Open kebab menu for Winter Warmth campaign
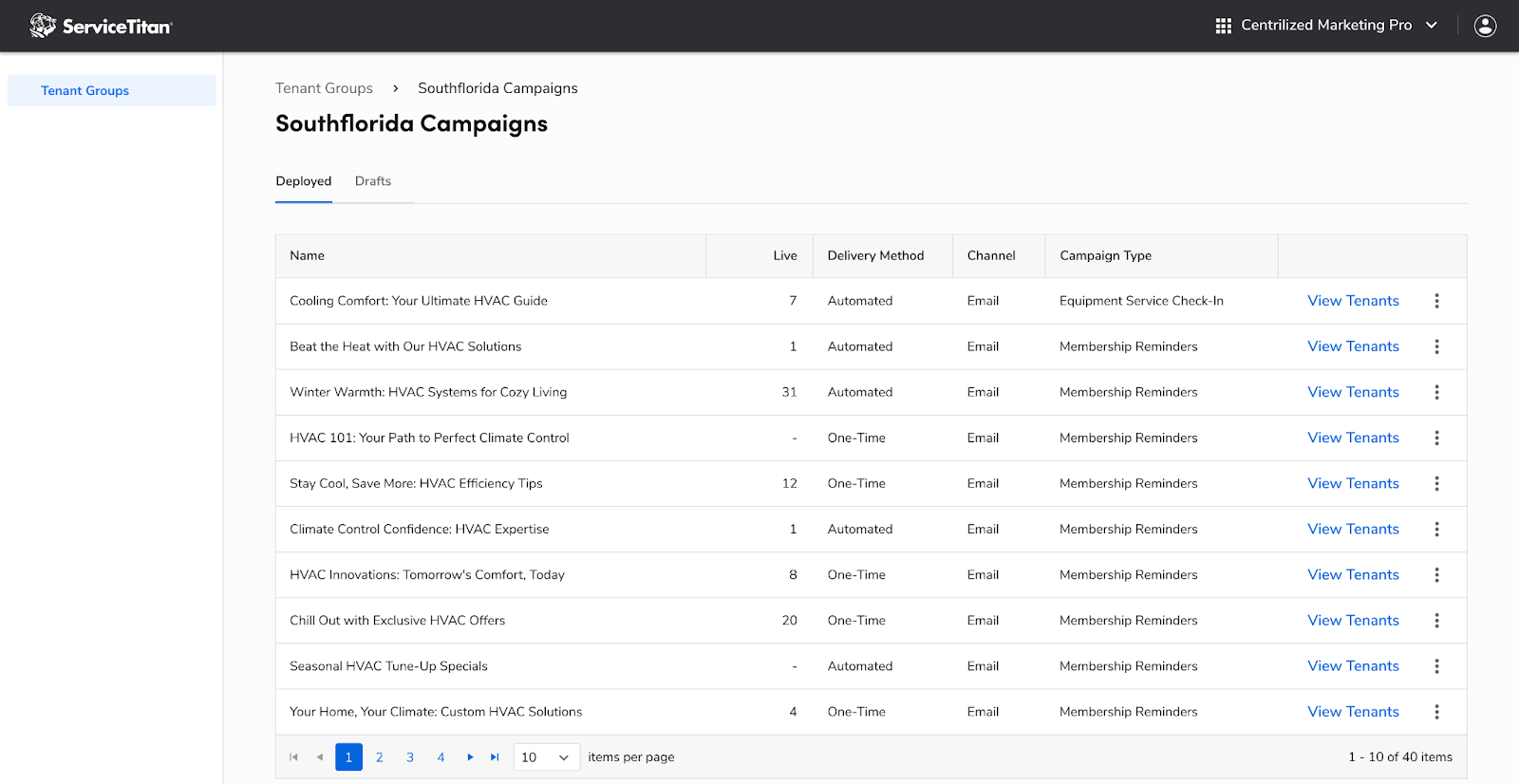 coord(1436,392)
